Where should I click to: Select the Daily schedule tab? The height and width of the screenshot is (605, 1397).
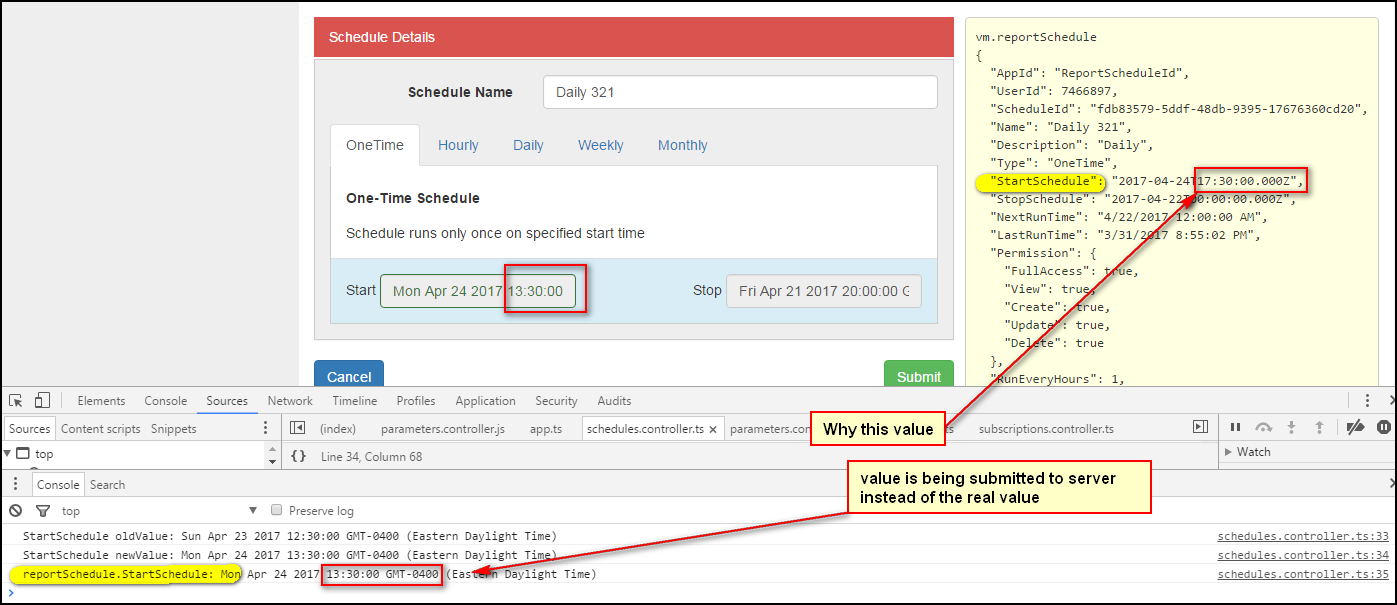point(528,145)
